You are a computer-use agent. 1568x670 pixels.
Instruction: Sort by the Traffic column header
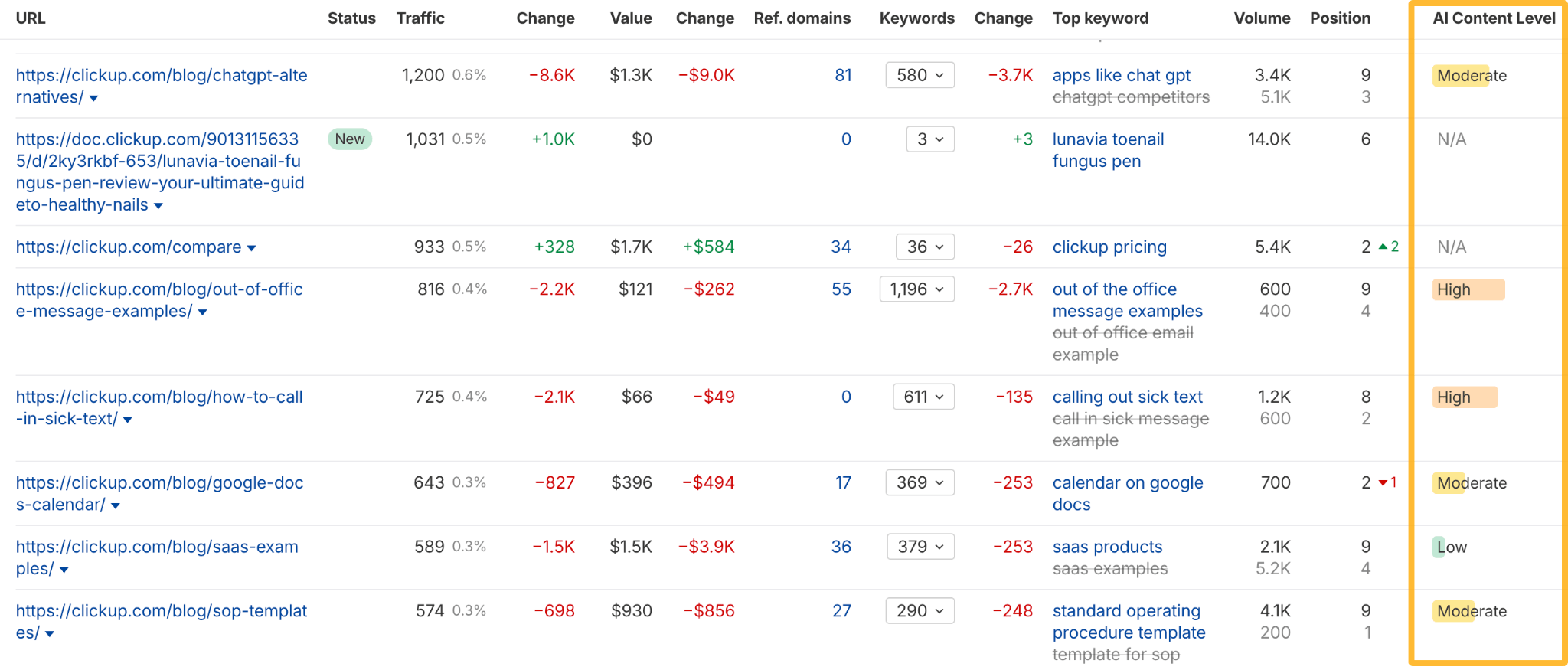(420, 18)
